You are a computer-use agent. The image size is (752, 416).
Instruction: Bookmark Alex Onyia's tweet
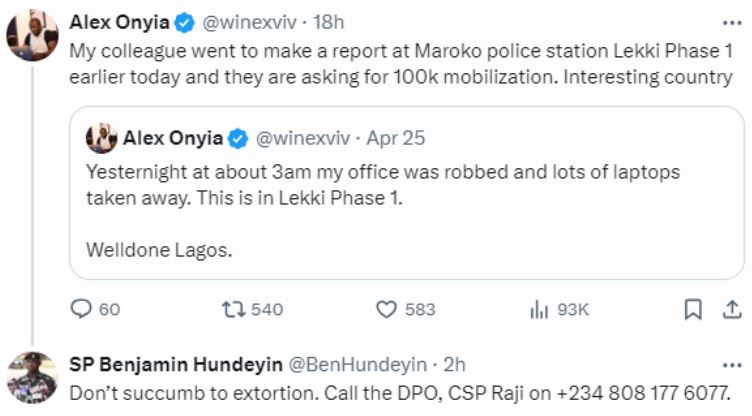coord(692,310)
